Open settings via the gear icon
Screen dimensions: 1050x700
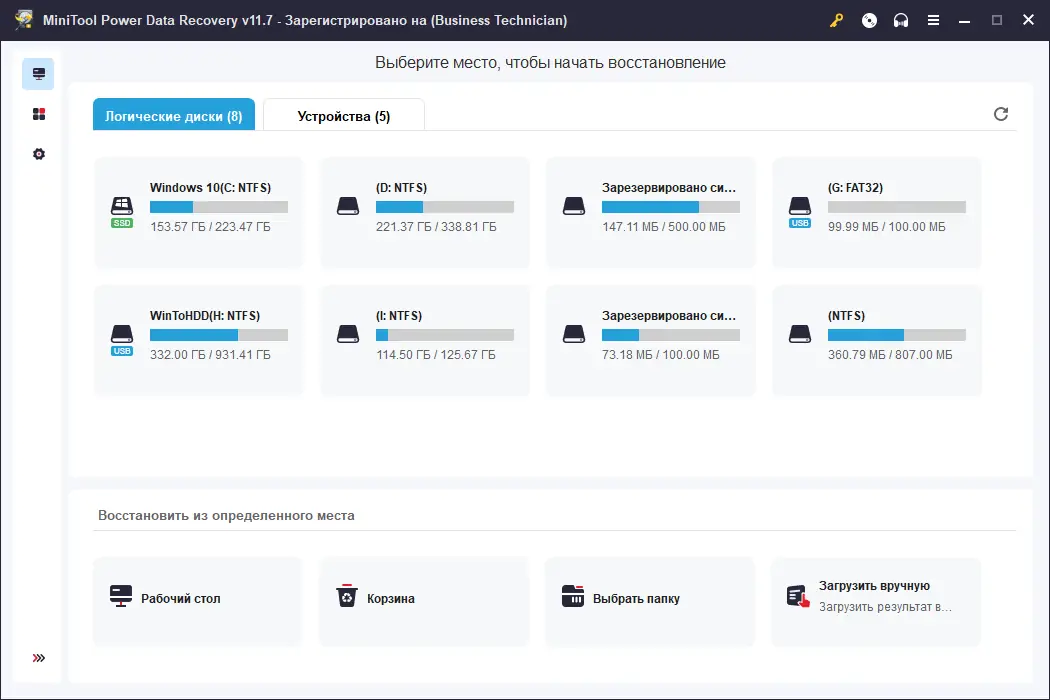(x=37, y=153)
